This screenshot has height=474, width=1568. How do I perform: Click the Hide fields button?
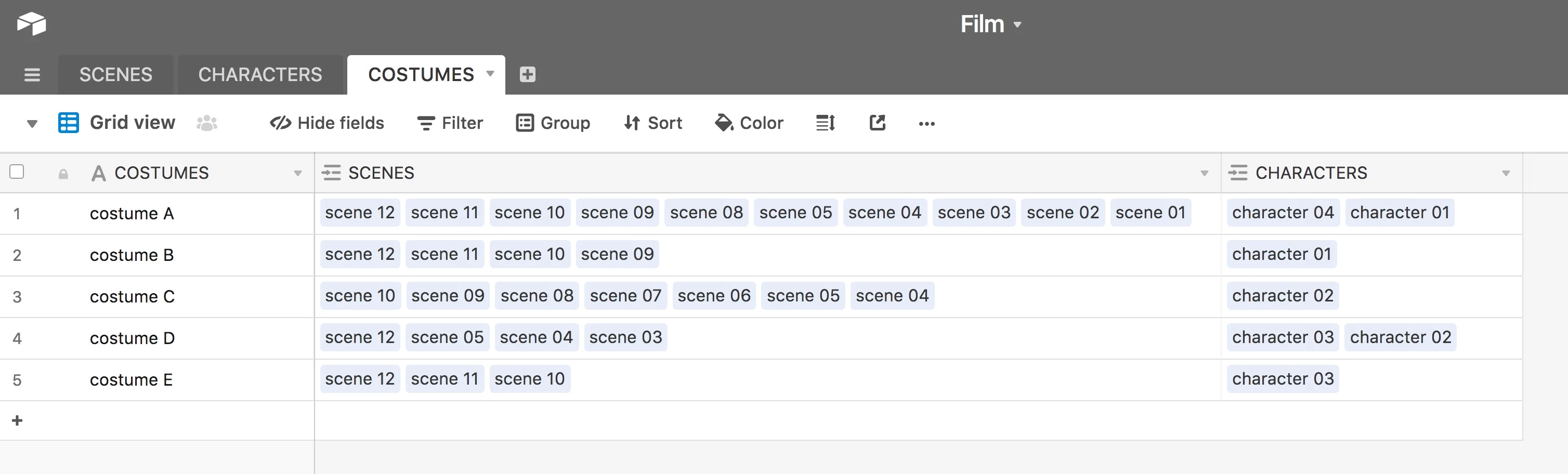(327, 123)
